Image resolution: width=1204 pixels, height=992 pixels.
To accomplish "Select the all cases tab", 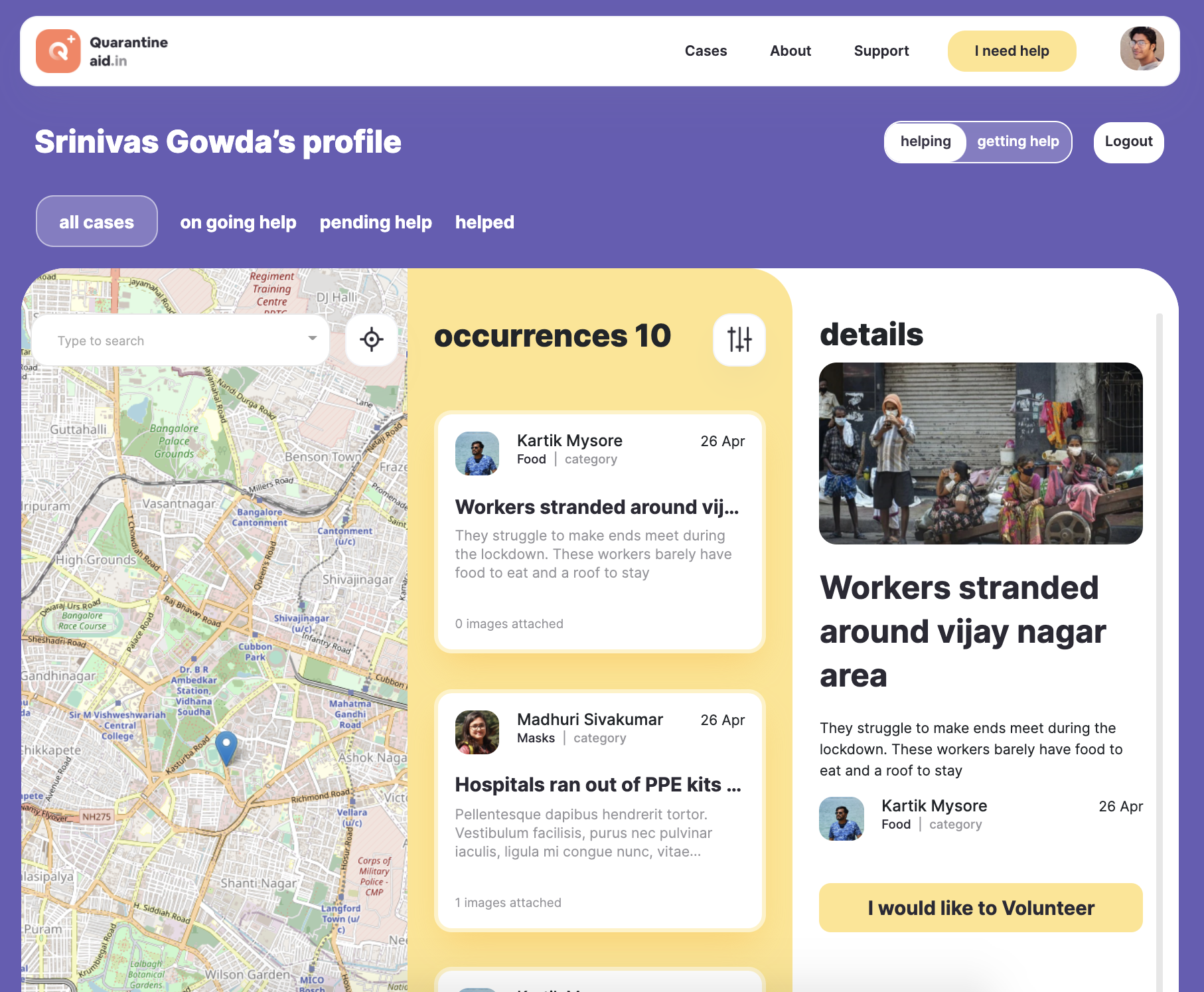I will point(96,221).
